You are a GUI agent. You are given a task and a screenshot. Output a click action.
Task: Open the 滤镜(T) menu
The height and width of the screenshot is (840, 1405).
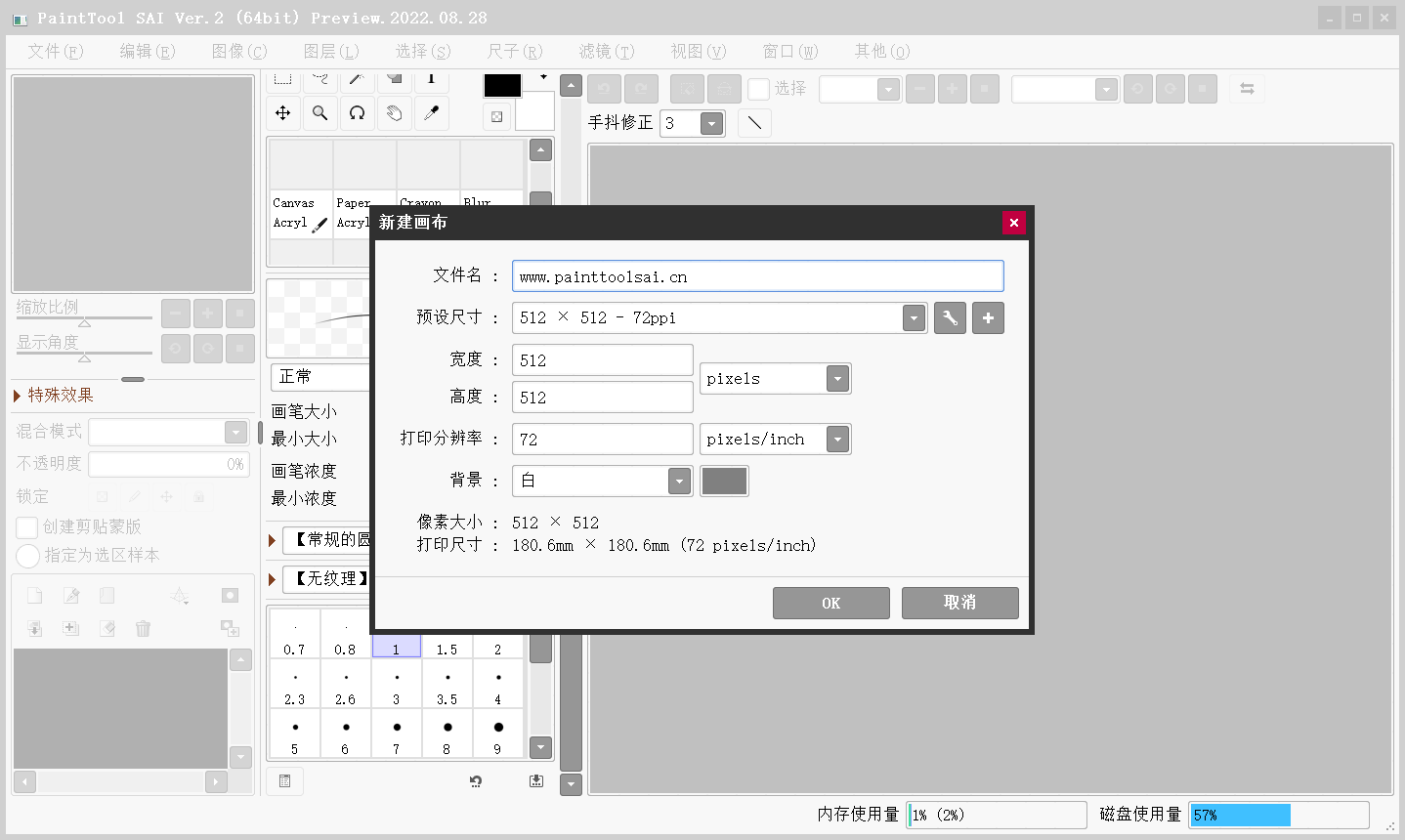[x=607, y=51]
